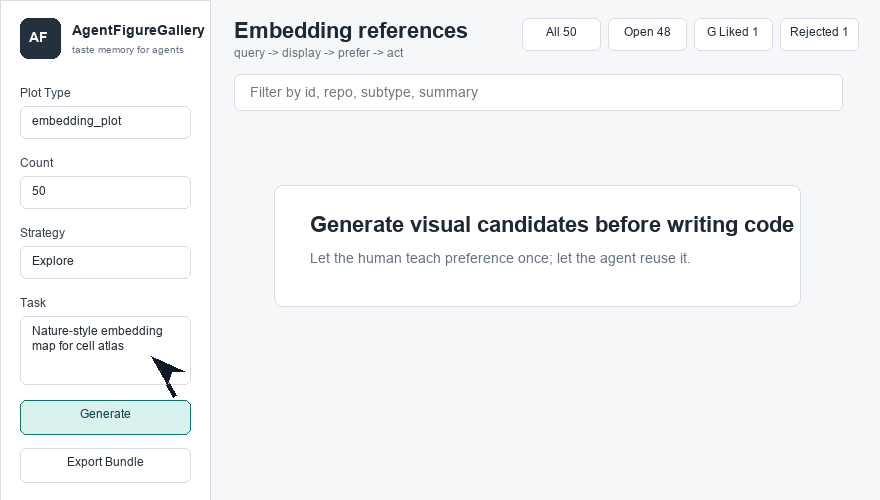
Task: Click the AF logo icon
Action: click(x=40, y=38)
